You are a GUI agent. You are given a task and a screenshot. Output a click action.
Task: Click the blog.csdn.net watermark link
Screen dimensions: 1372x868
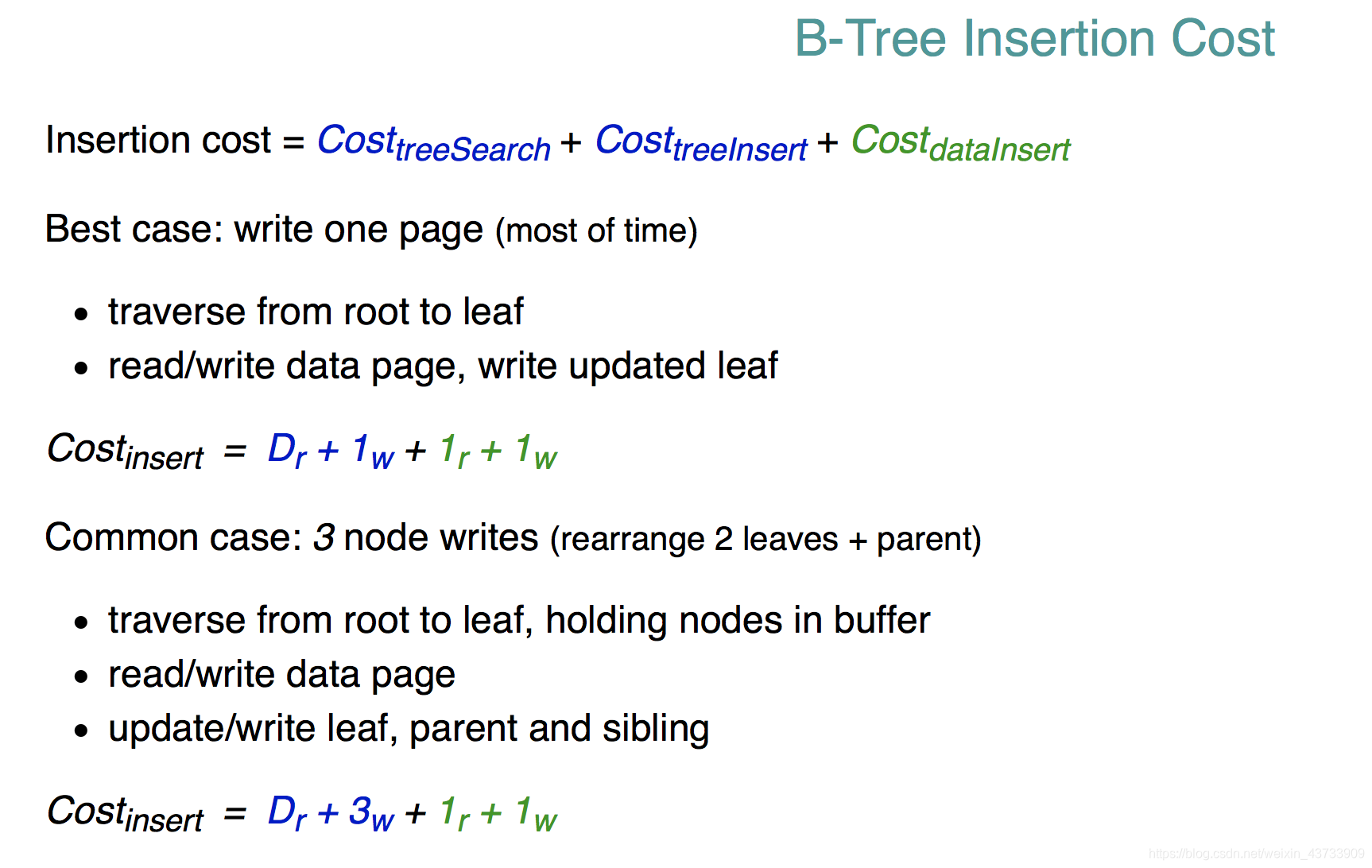tap(1257, 854)
